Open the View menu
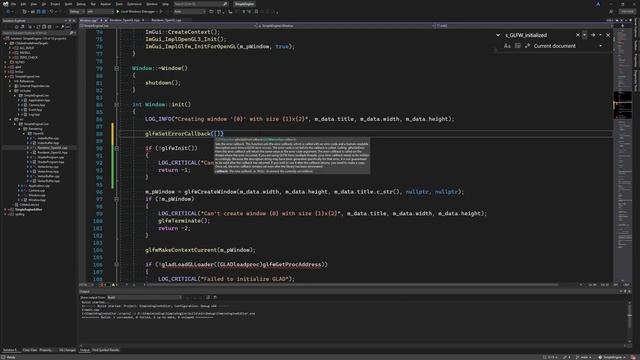Viewport: 640px width, 360px height. click(x=33, y=4)
